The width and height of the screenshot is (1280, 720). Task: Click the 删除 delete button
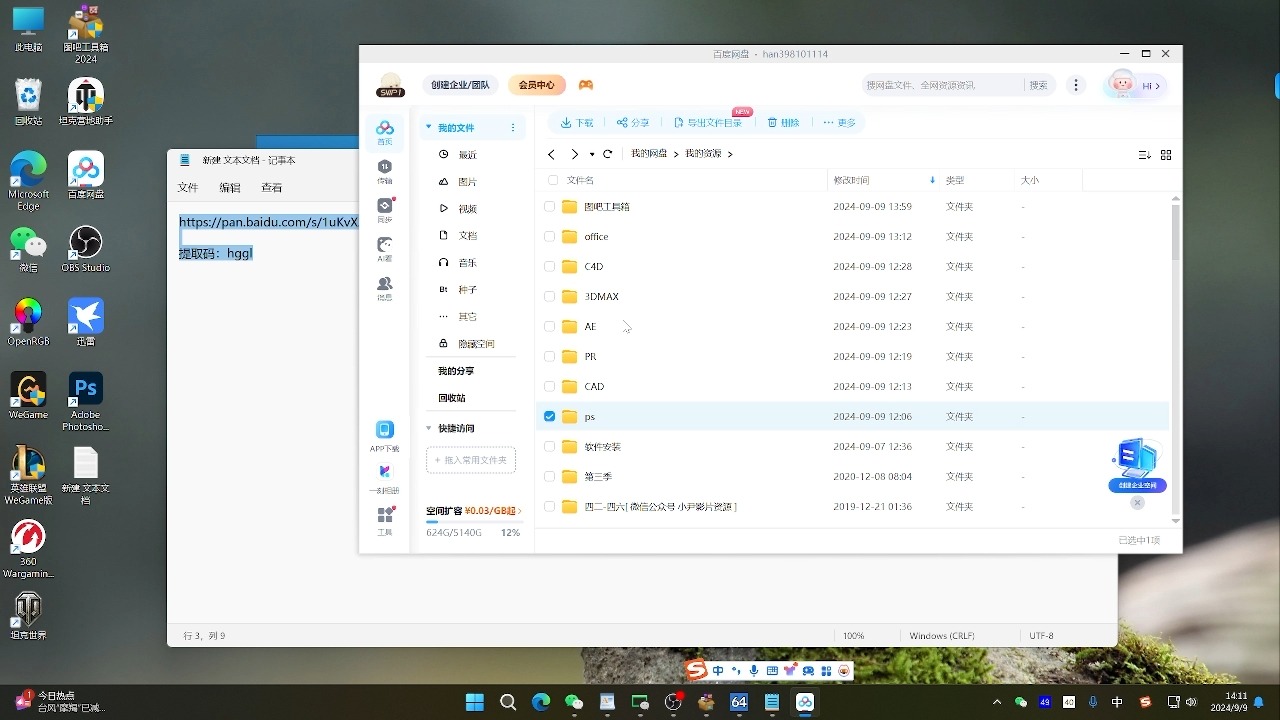pyautogui.click(x=783, y=123)
